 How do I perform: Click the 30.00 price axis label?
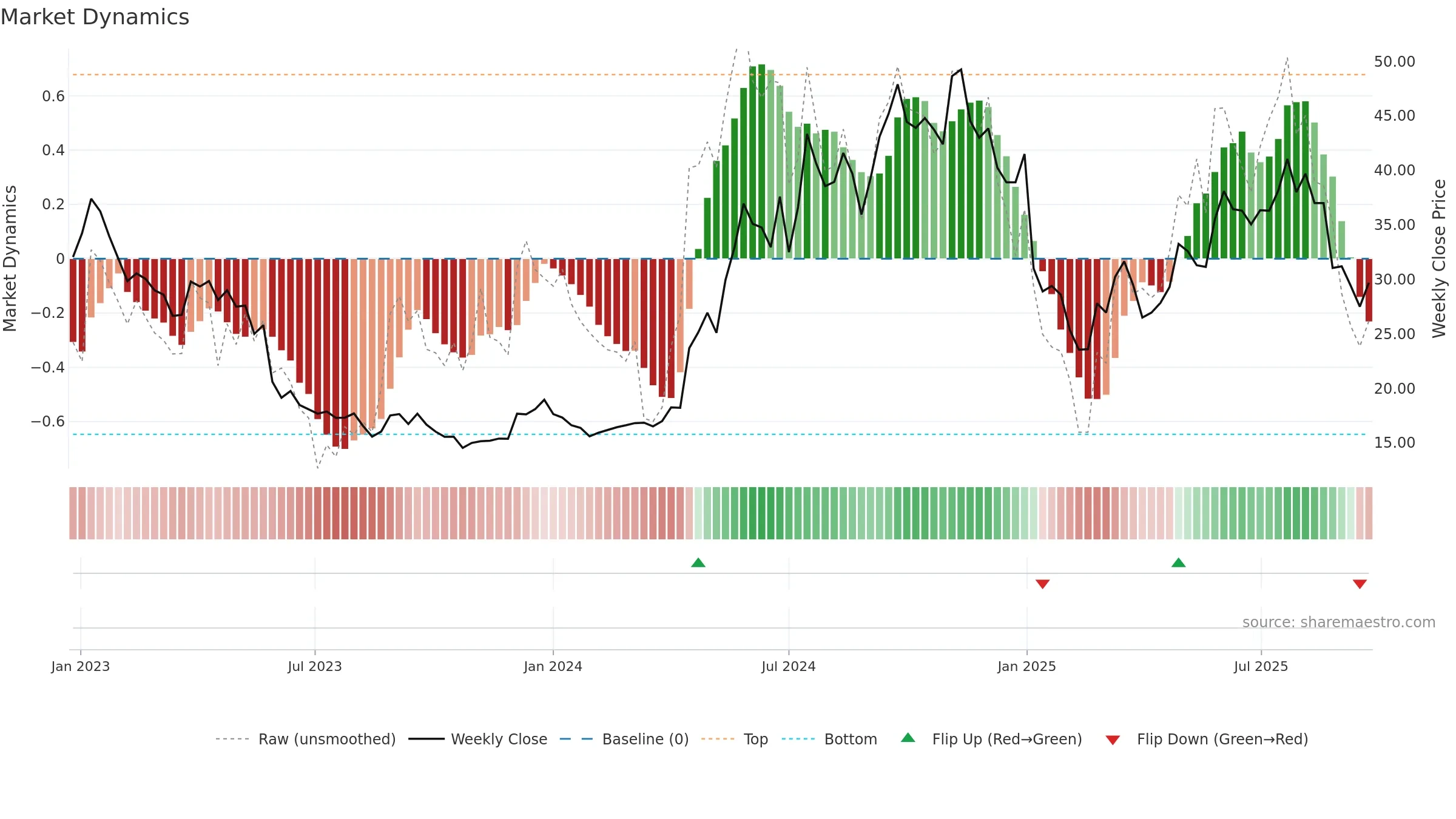pos(1395,280)
